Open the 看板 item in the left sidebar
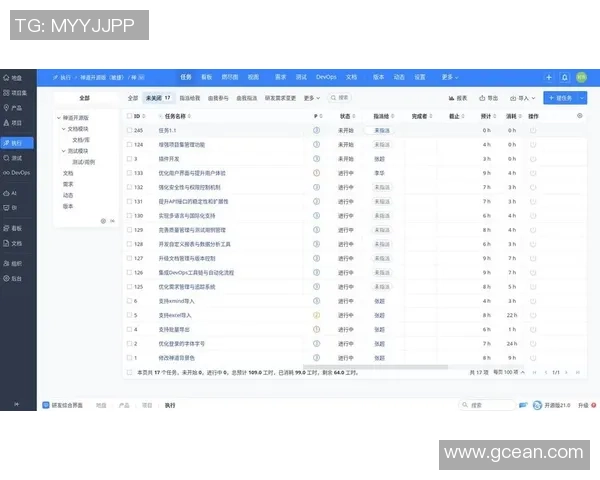600x480 pixels. click(x=13, y=228)
